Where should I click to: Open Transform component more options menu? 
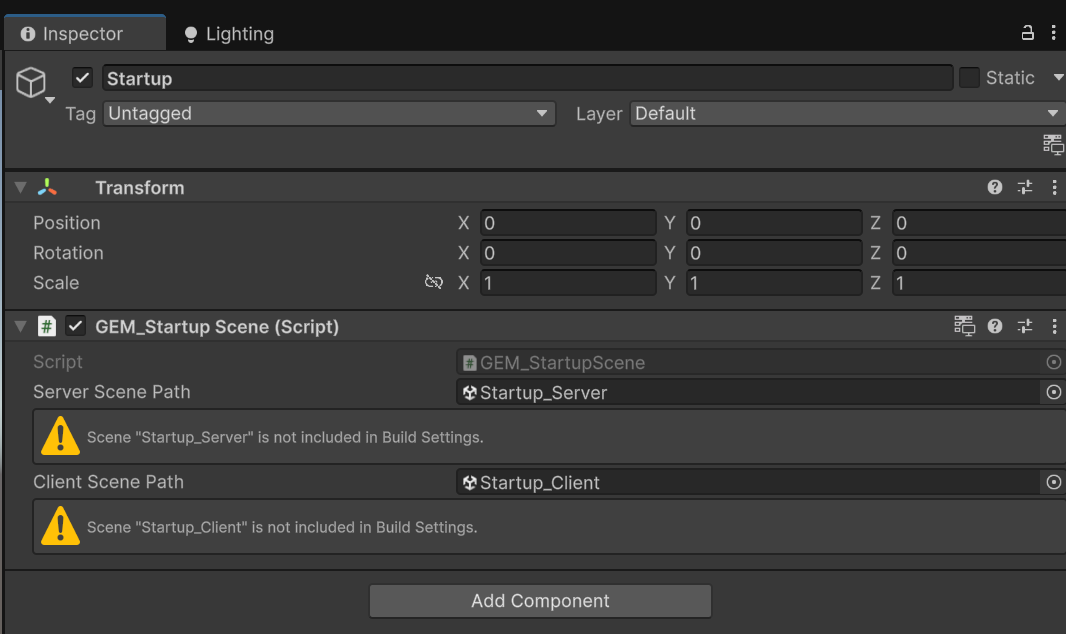pyautogui.click(x=1054, y=187)
